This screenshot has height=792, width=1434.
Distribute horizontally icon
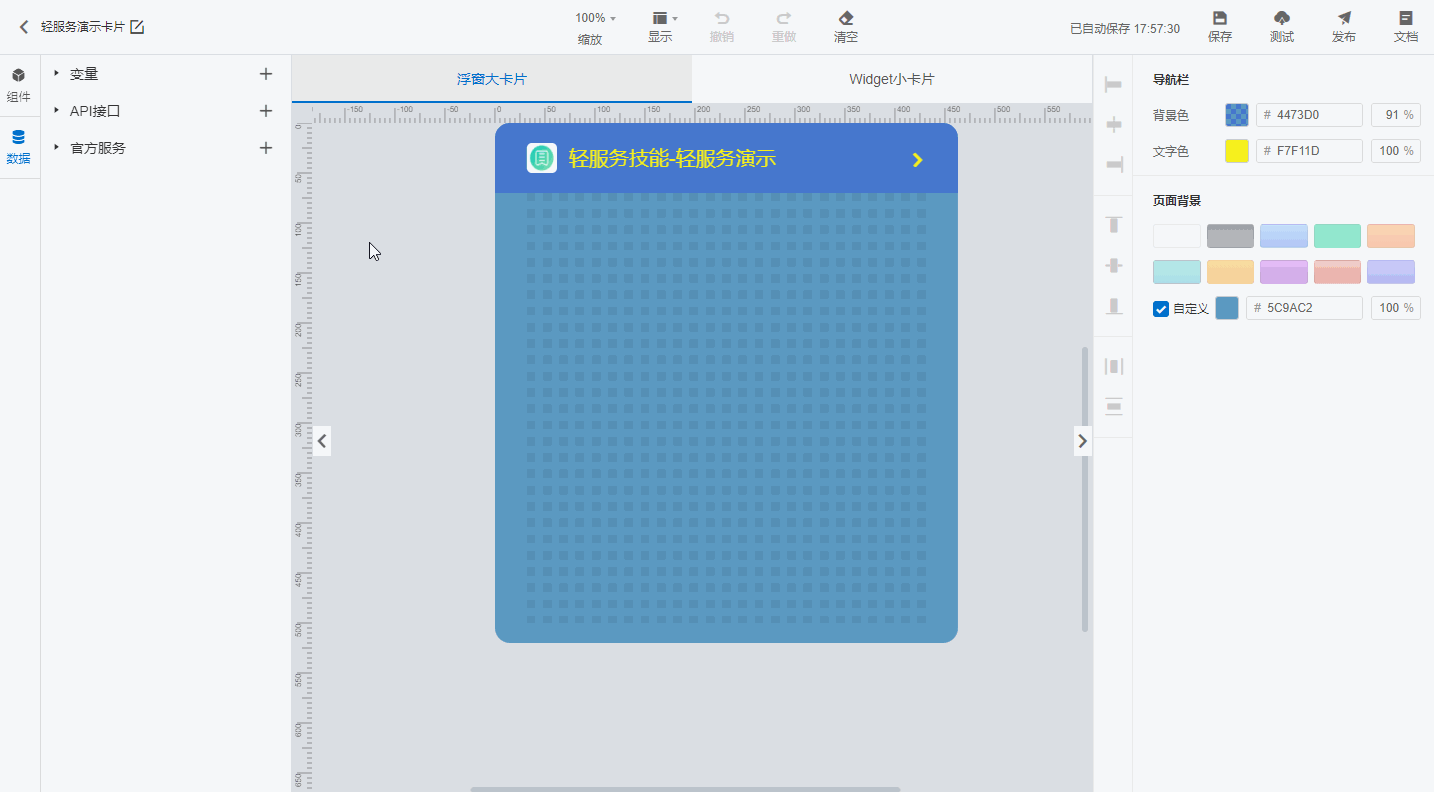[1113, 366]
